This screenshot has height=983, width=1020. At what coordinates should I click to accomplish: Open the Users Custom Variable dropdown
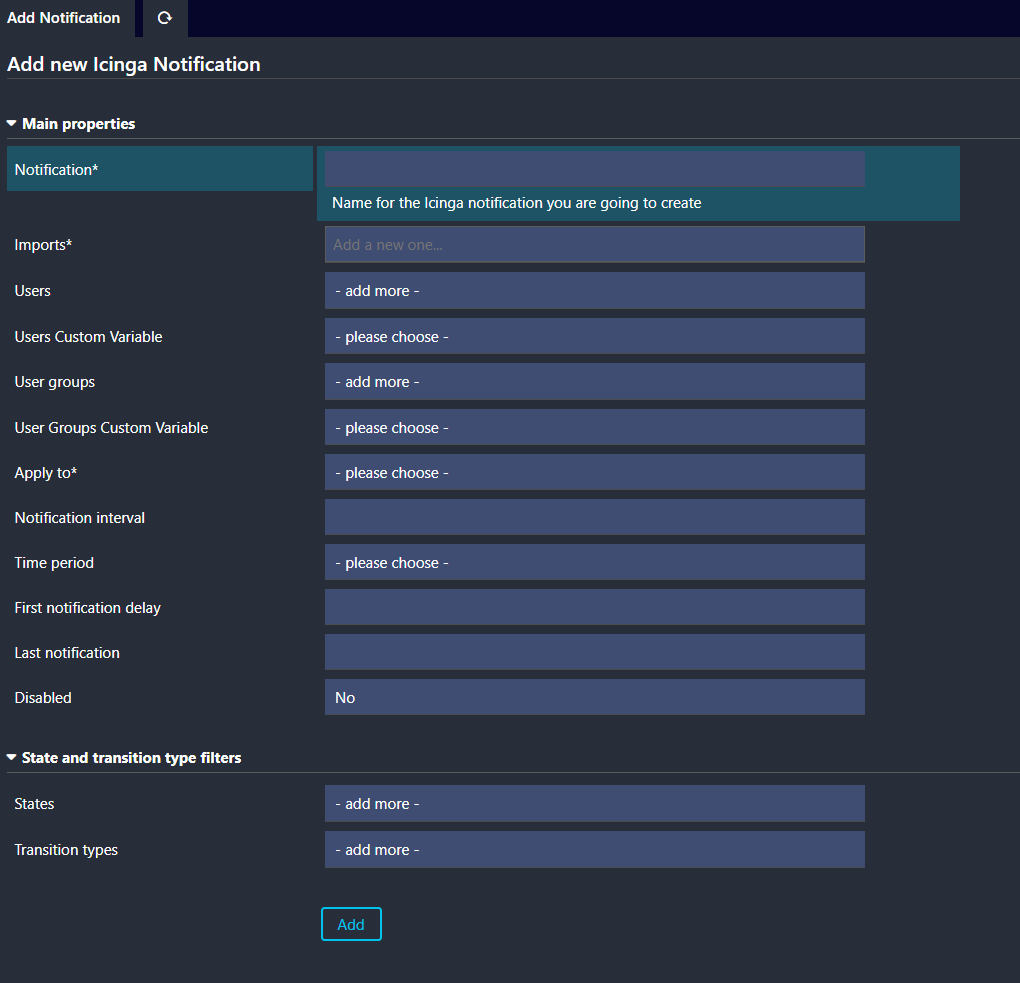pos(594,337)
